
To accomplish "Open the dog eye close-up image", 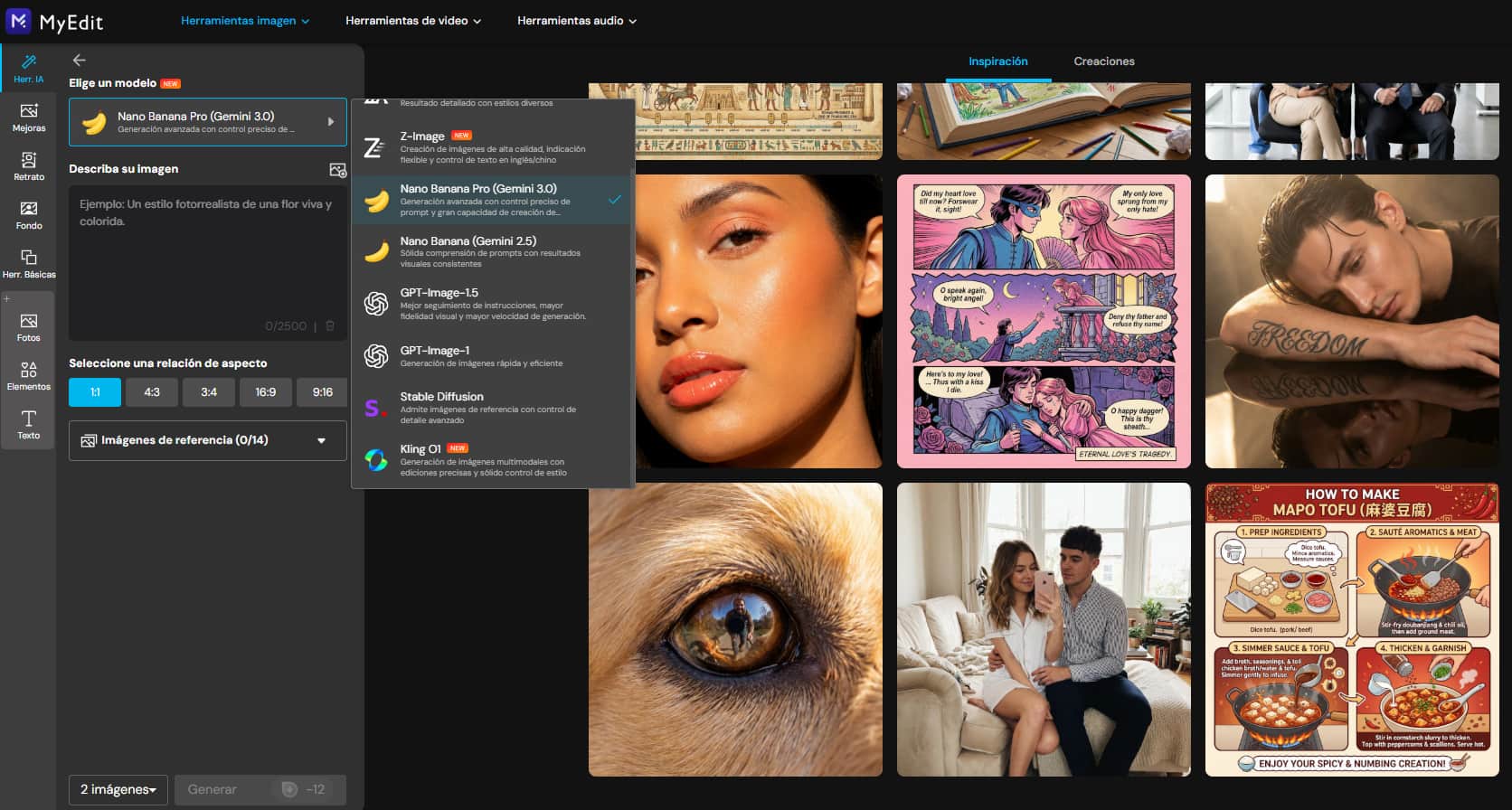I will tap(735, 630).
